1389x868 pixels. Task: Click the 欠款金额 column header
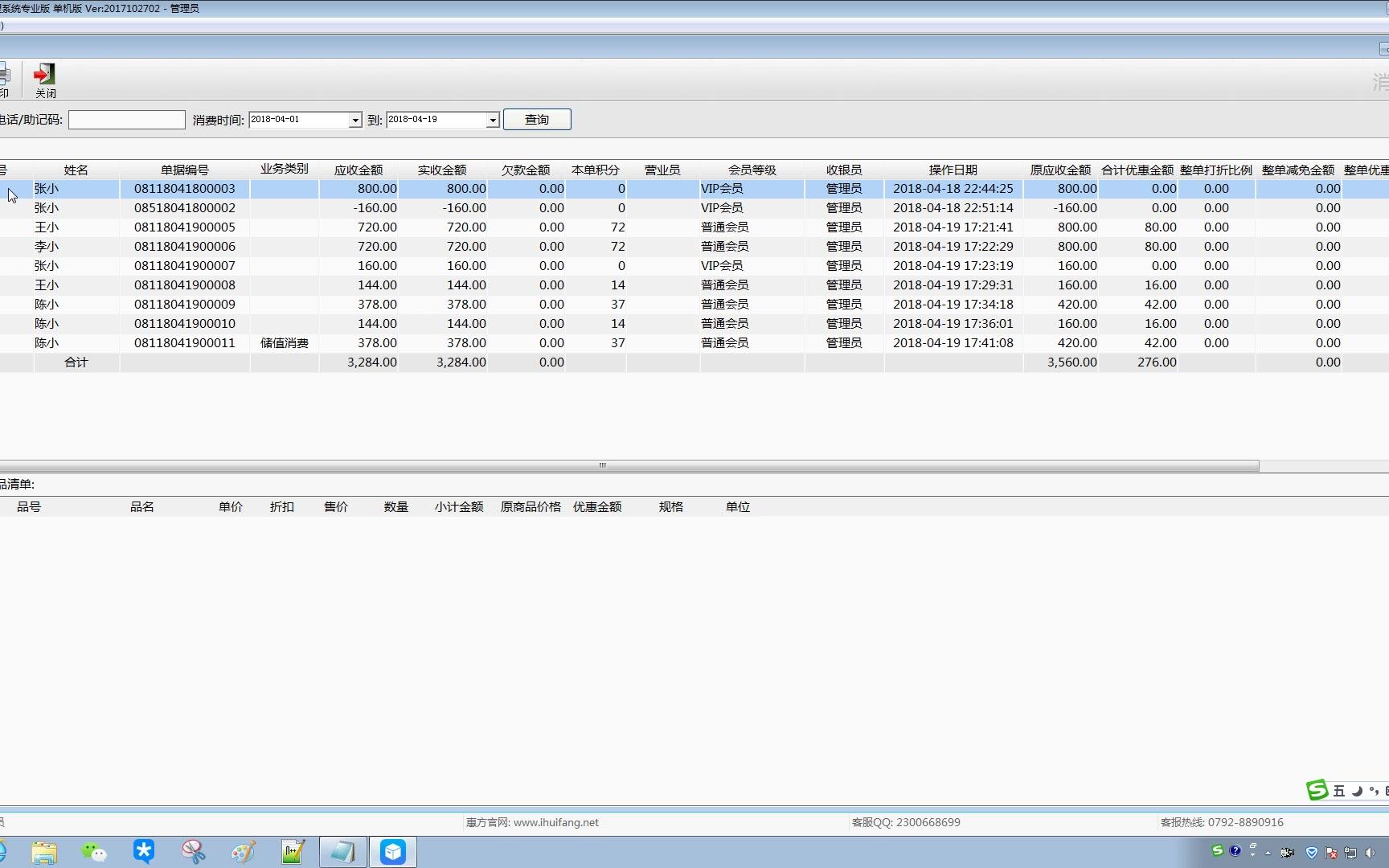pos(526,170)
